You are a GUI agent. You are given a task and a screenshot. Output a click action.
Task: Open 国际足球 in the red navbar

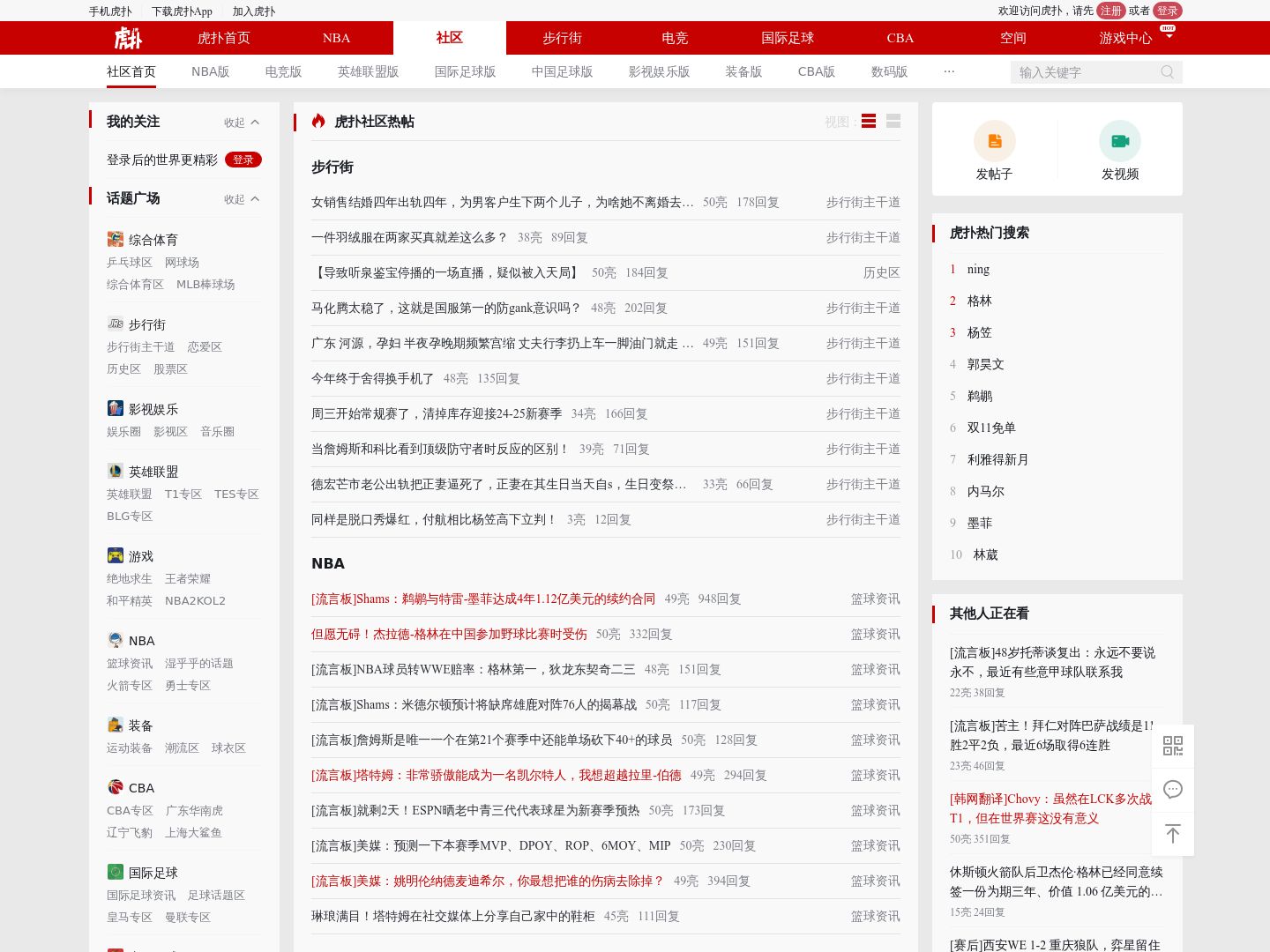[788, 38]
